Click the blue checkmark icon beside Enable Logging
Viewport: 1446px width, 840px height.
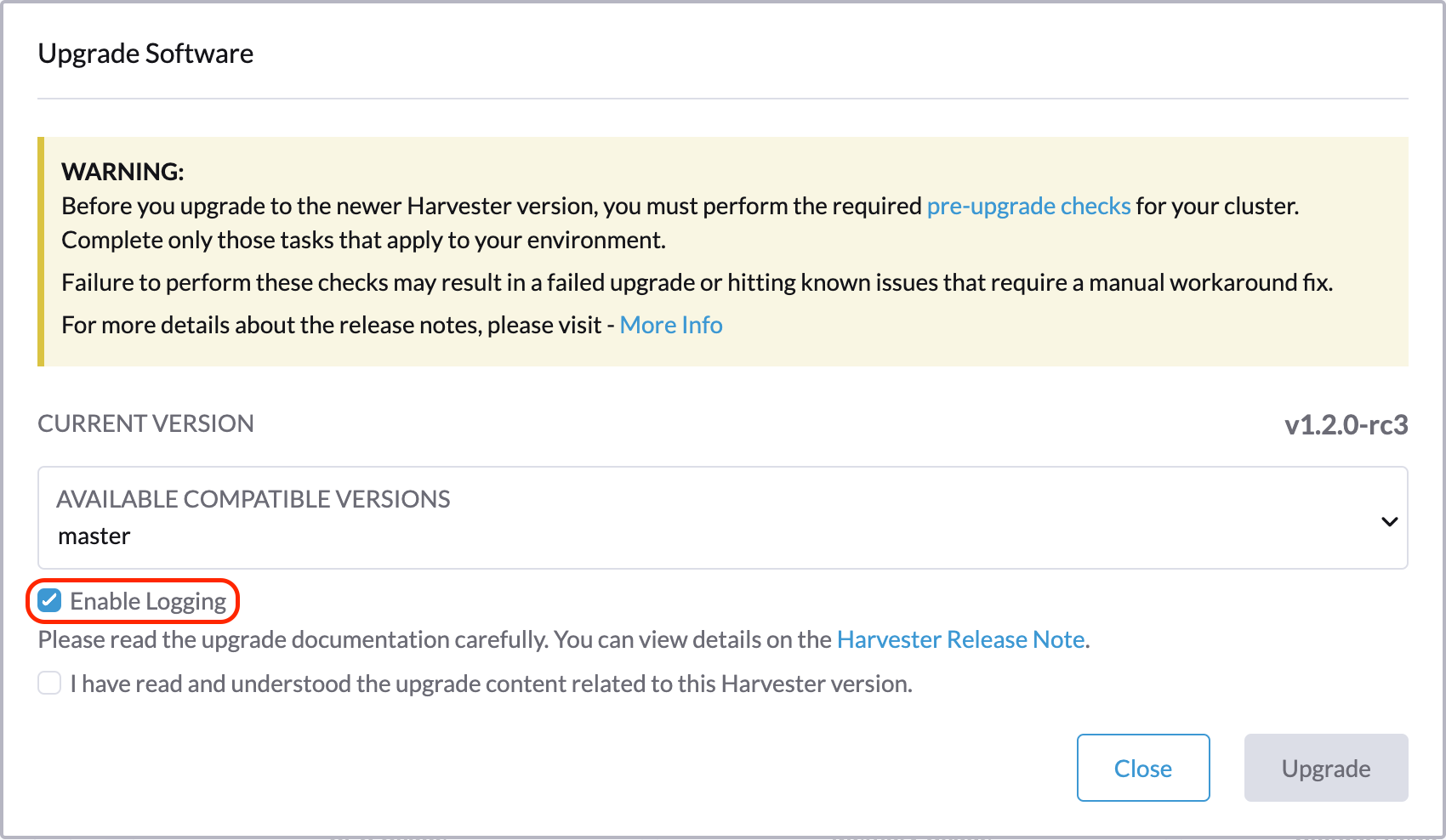click(x=50, y=600)
